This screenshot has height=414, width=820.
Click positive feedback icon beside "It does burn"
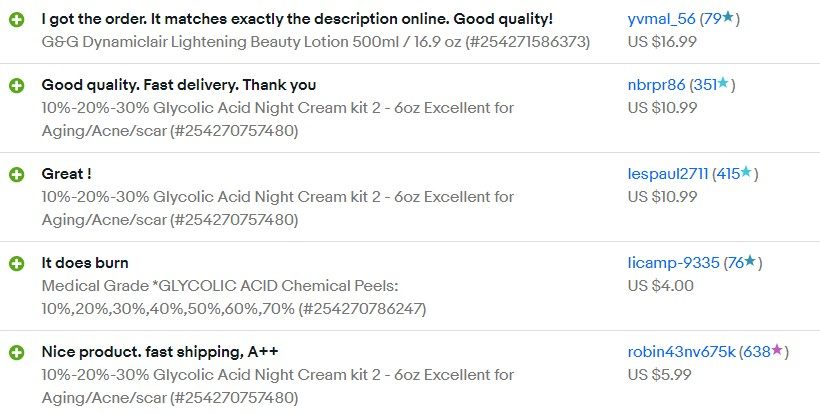pyautogui.click(x=17, y=264)
